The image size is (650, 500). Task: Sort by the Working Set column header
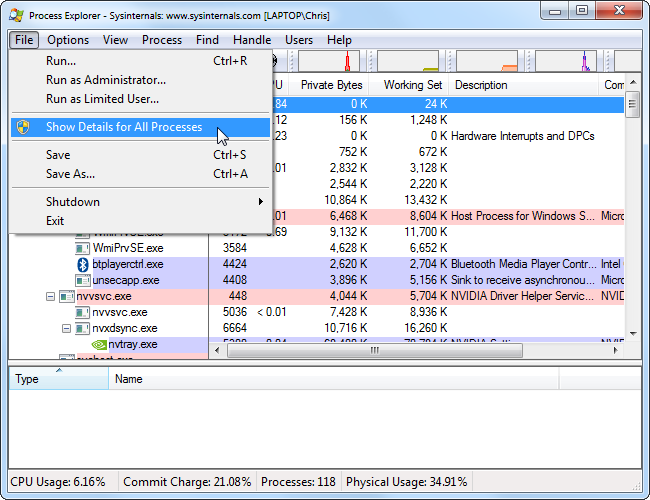pos(414,85)
